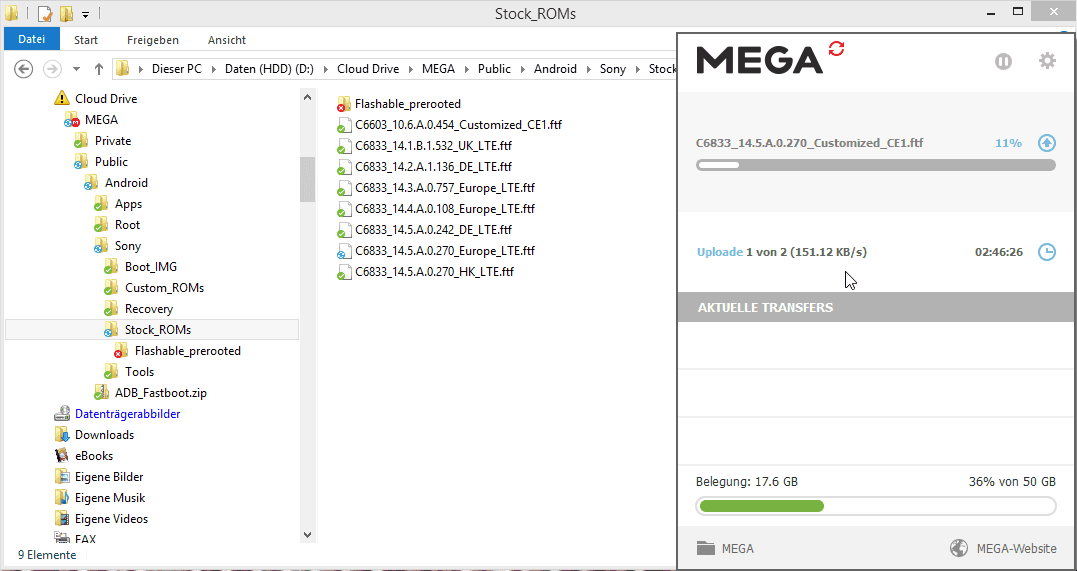Select Eigene Bilder in navigation tree
Image resolution: width=1077 pixels, height=571 pixels.
coord(109,476)
